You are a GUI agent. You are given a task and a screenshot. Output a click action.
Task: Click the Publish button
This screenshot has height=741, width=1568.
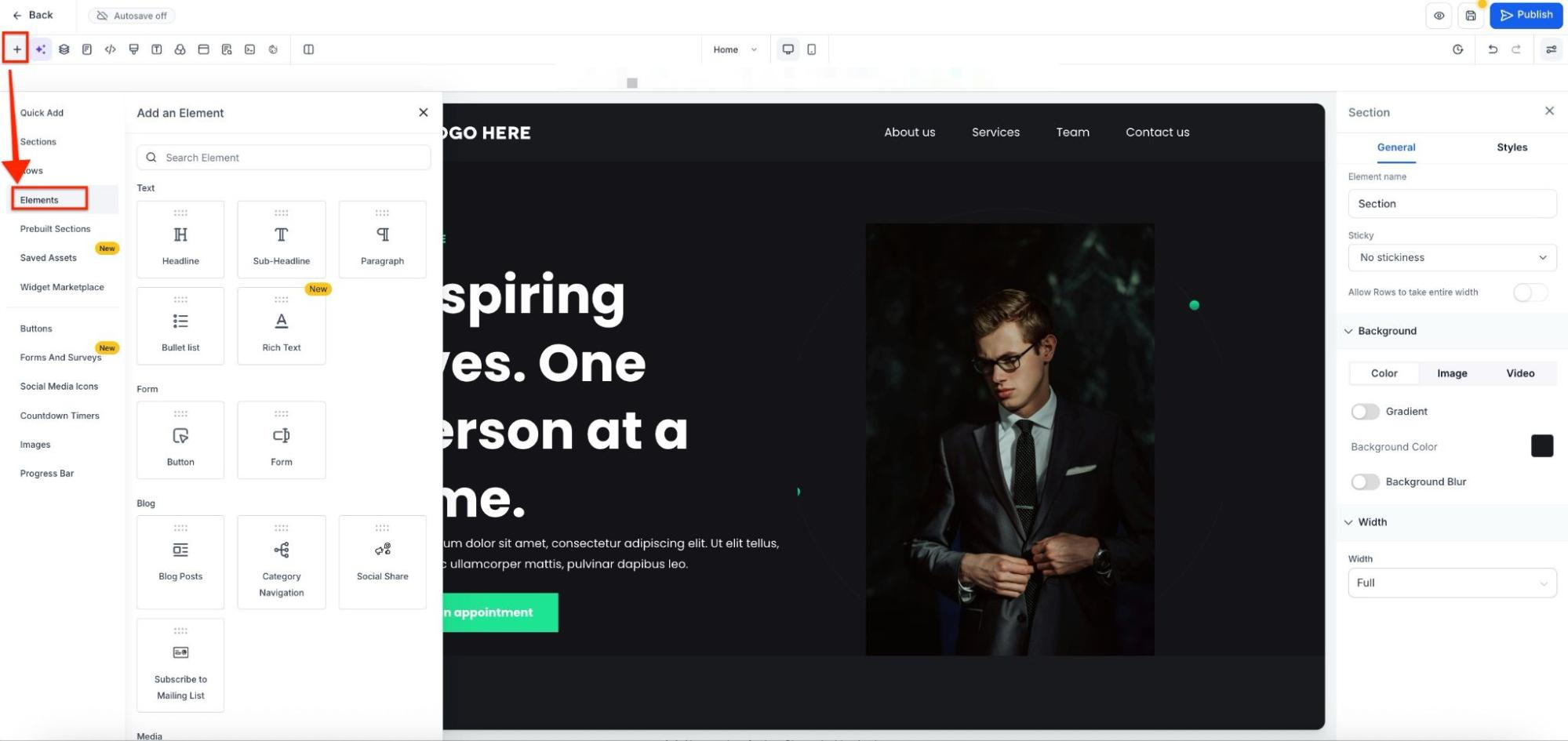click(1526, 15)
